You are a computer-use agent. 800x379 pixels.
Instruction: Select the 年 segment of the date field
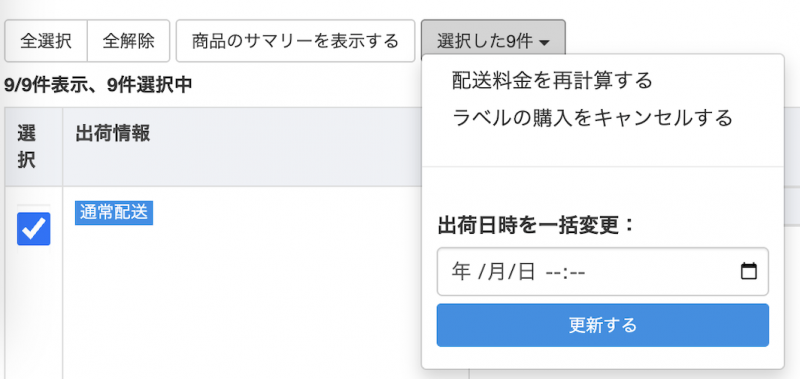[461, 272]
